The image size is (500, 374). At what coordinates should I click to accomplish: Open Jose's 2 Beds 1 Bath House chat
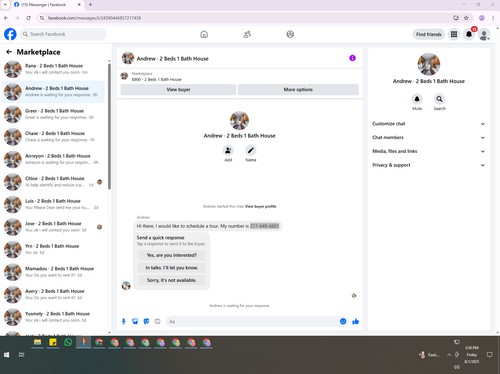pos(53,227)
